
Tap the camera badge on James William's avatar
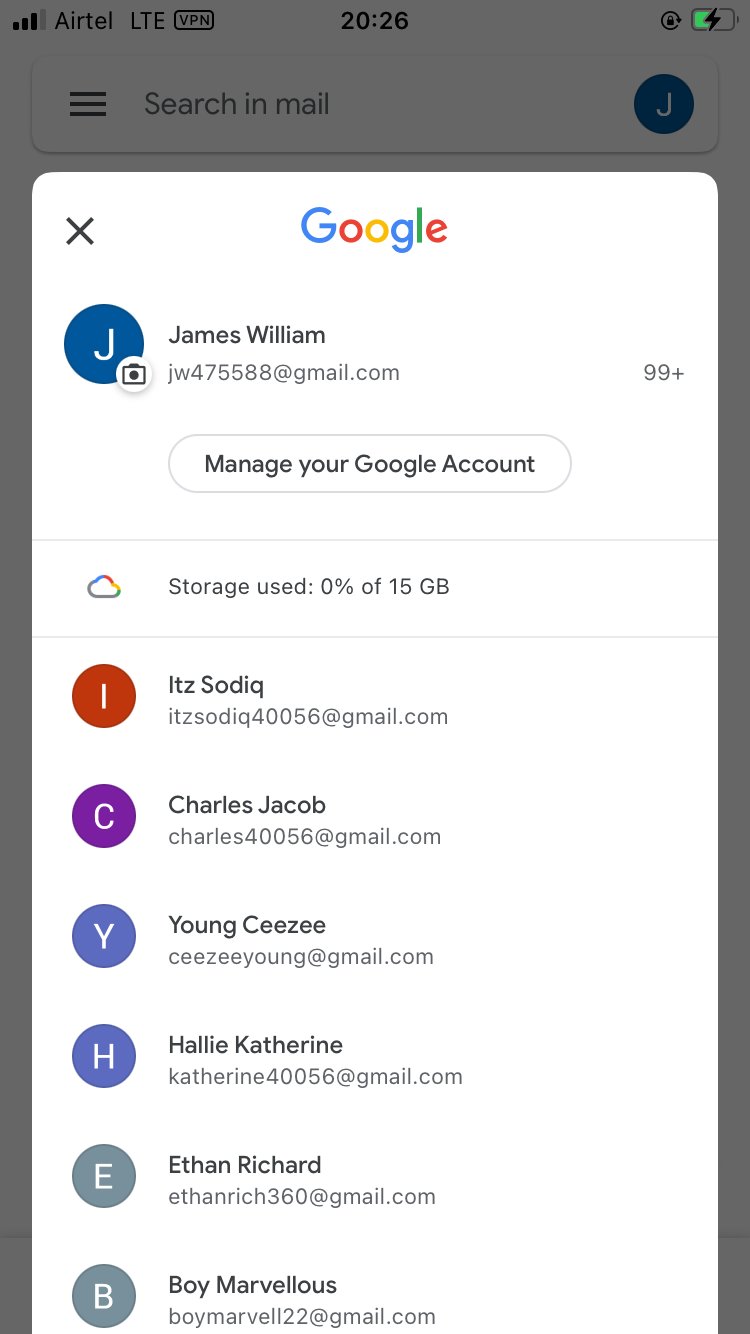pos(133,375)
